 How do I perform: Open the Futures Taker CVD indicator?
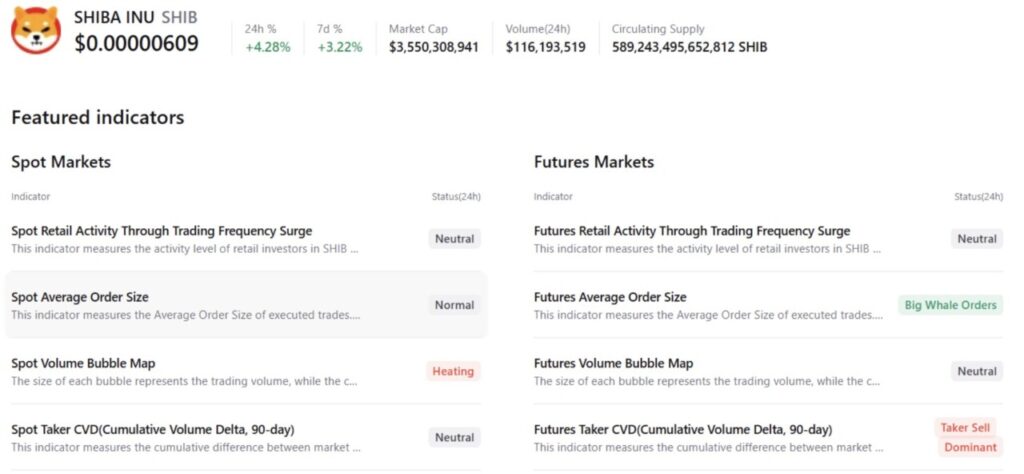pyautogui.click(x=683, y=429)
